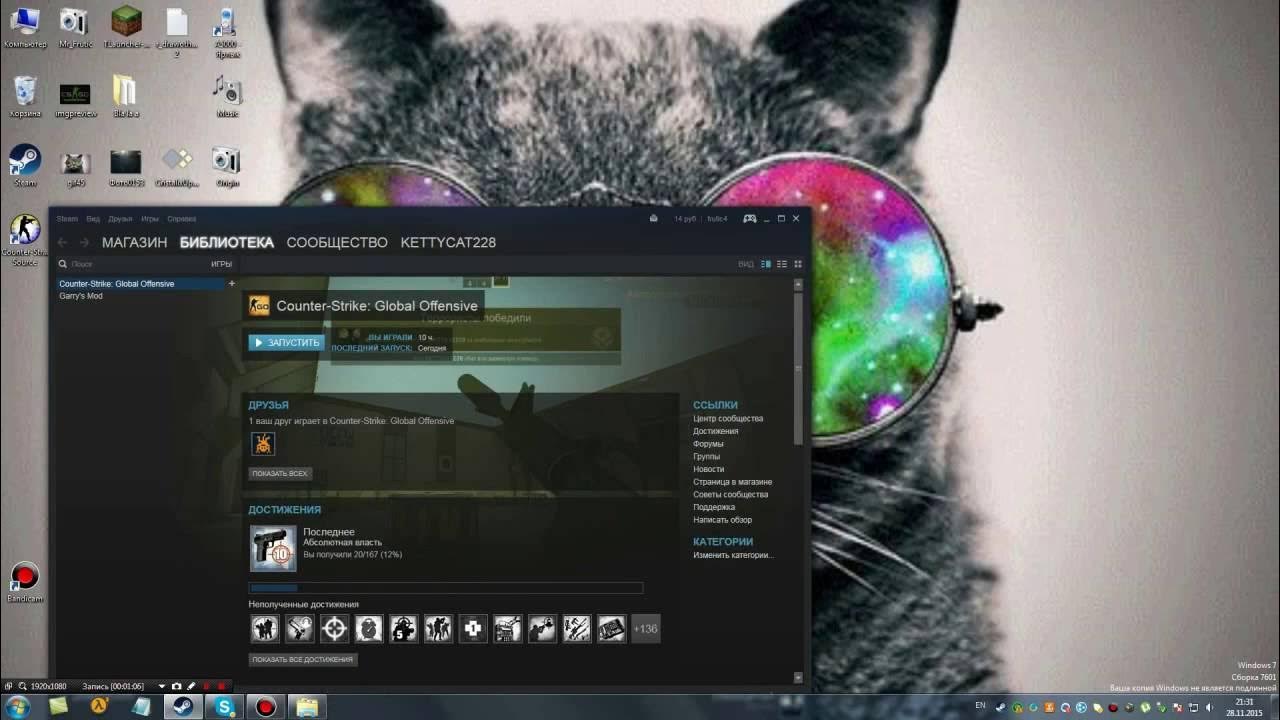Viewport: 1280px width, 720px height.
Task: Open the Steam inbox notification icon
Action: click(x=653, y=218)
